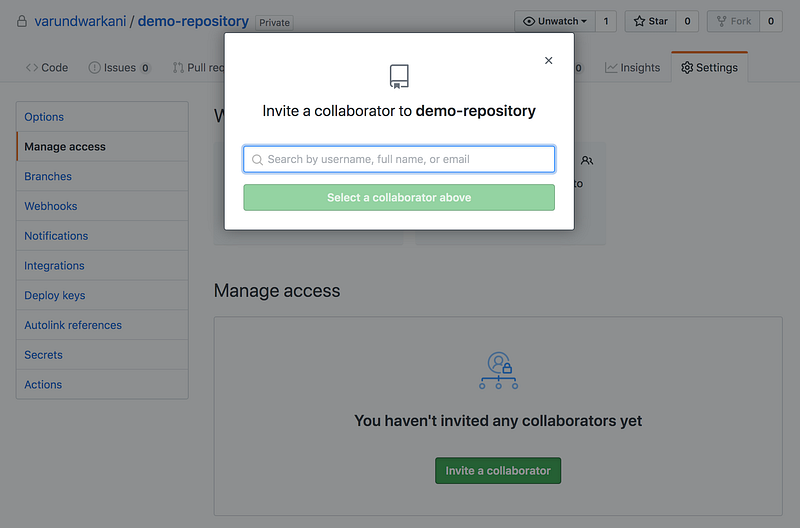The height and width of the screenshot is (528, 800).
Task: Click the green Invite a collaborator button
Action: [x=498, y=470]
